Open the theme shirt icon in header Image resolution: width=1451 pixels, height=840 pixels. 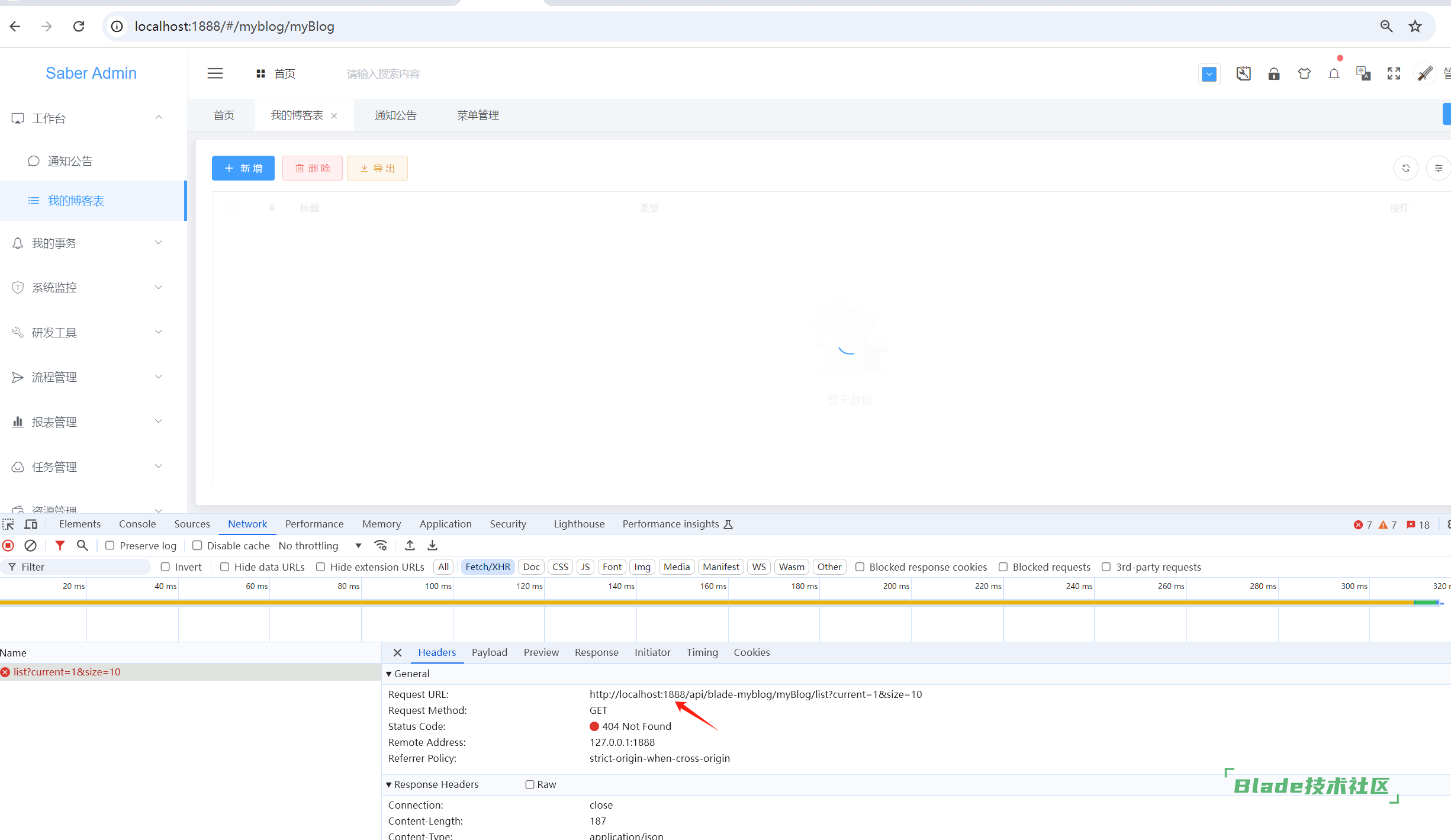pos(1304,73)
